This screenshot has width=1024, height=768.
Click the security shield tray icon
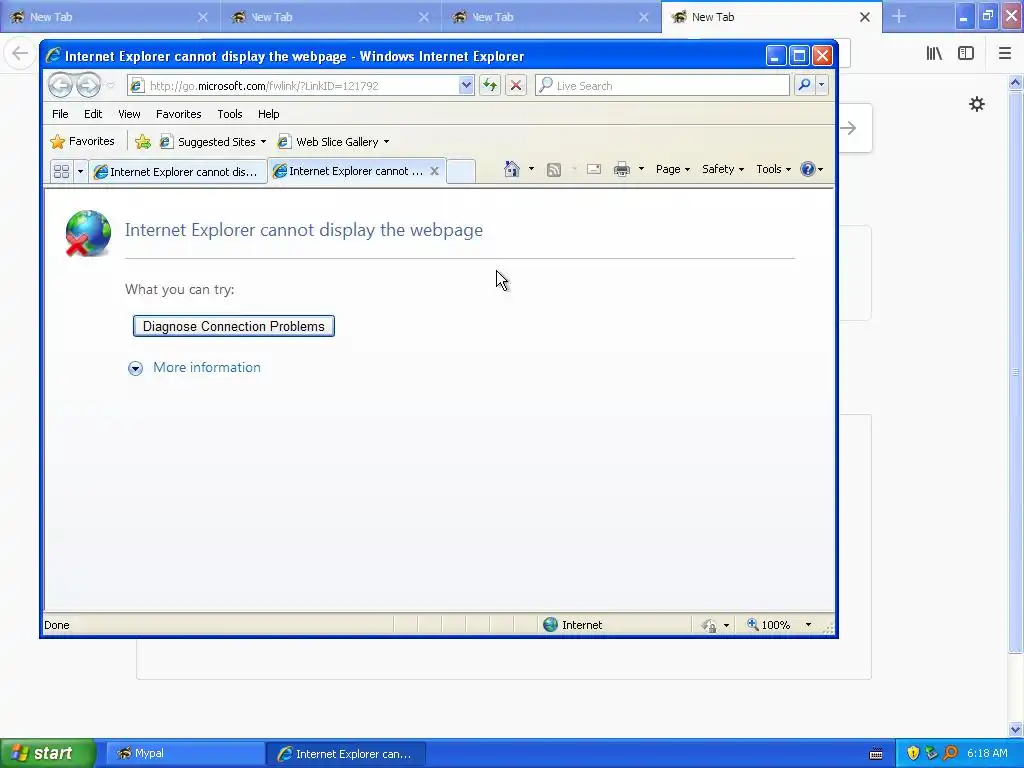point(913,753)
